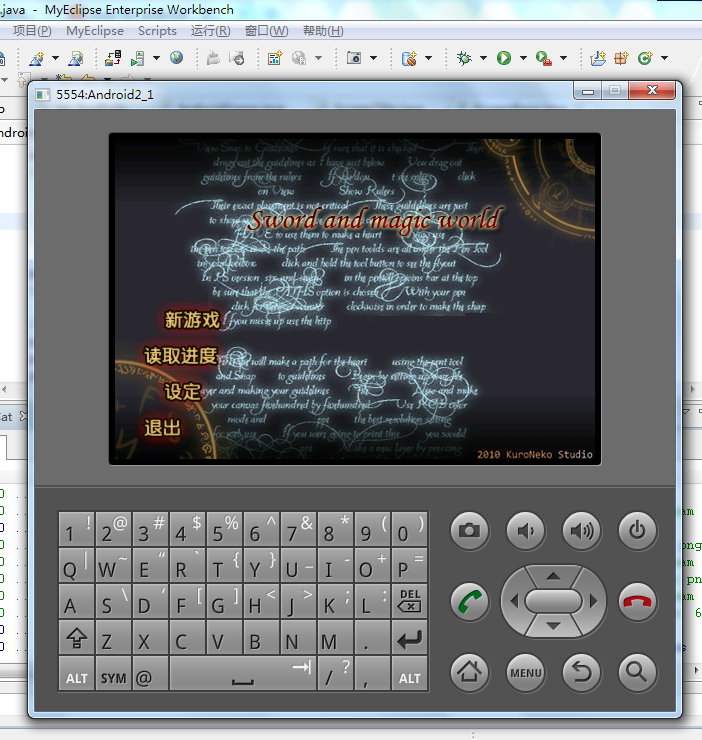The image size is (702, 740).
Task: Open the MyEclipse menu
Action: [95, 31]
